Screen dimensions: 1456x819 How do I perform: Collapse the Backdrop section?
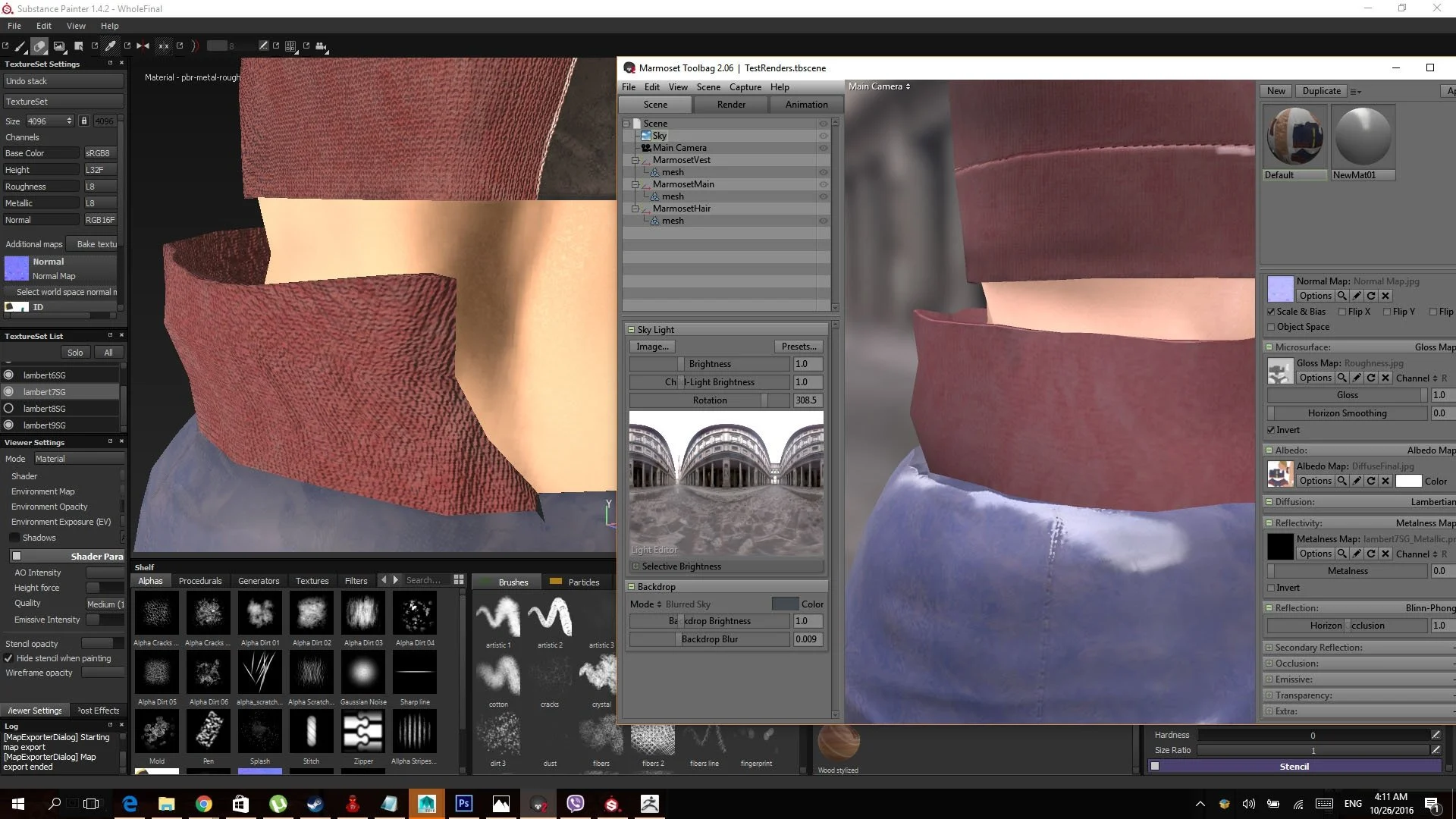[x=631, y=587]
